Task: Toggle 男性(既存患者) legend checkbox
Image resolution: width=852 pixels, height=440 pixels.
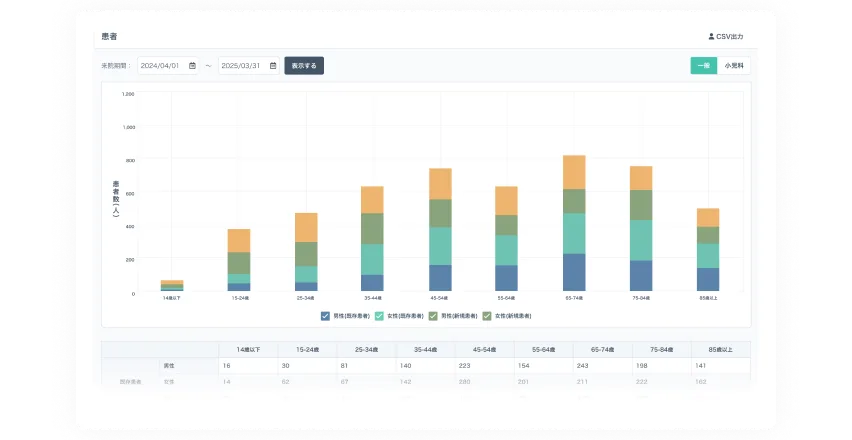Action: [326, 316]
